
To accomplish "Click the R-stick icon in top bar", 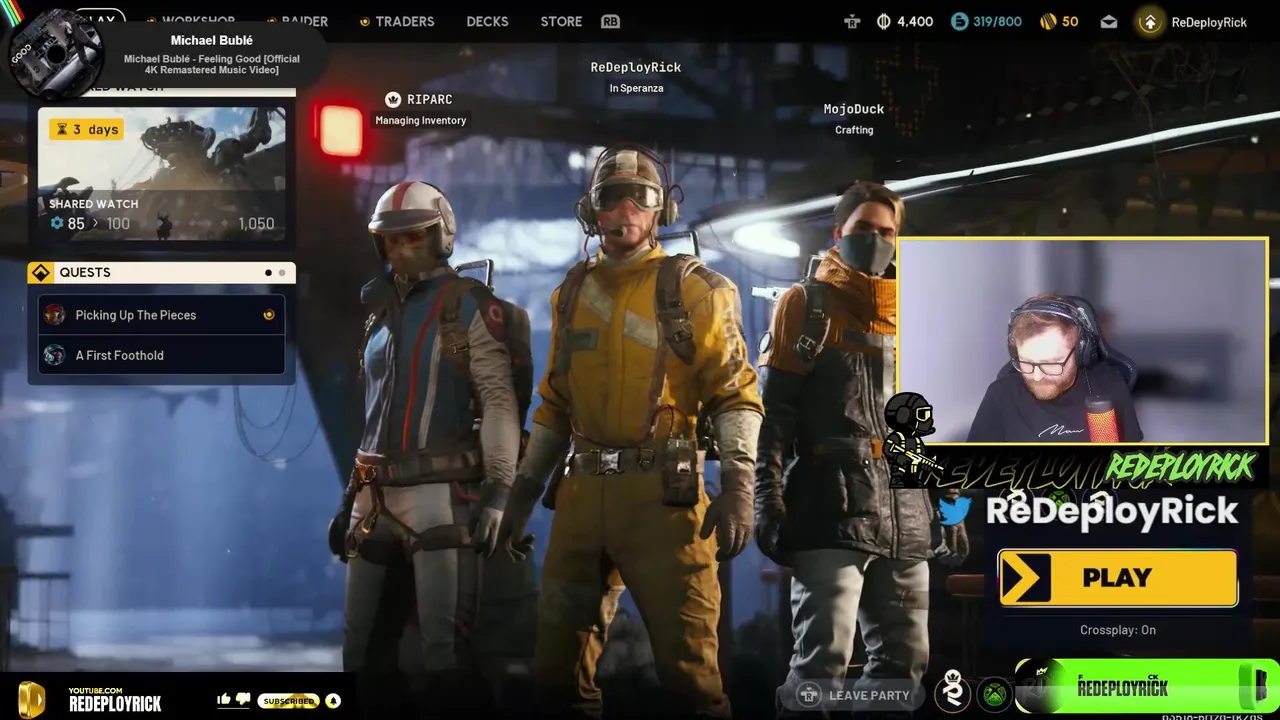I will point(852,21).
